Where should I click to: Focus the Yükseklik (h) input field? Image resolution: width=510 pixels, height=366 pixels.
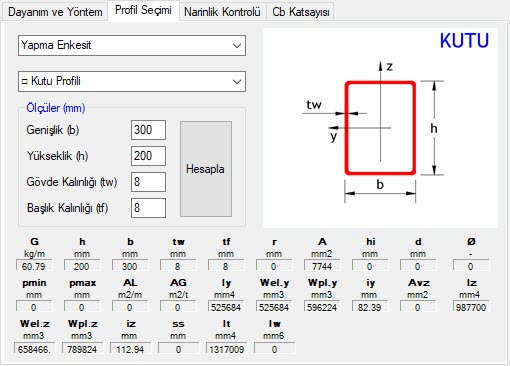[x=148, y=156]
